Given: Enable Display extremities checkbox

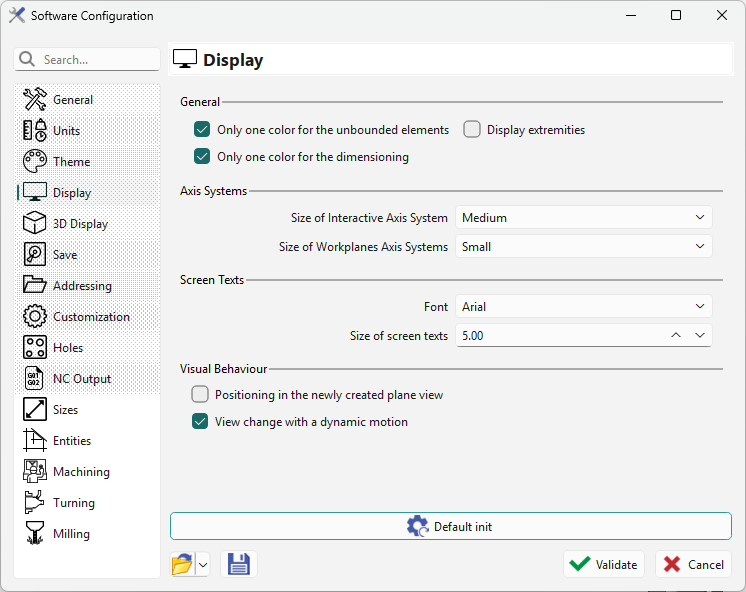Looking at the screenshot, I should (472, 130).
